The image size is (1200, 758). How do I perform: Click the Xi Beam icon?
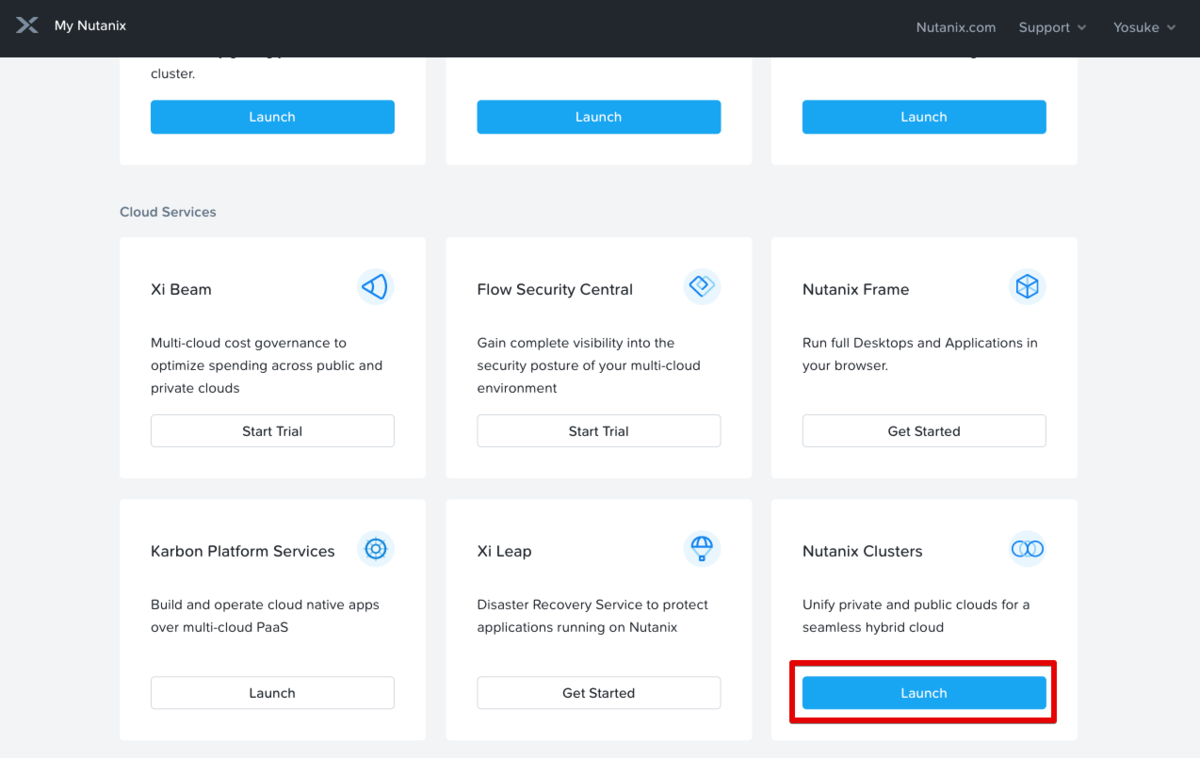click(x=375, y=288)
